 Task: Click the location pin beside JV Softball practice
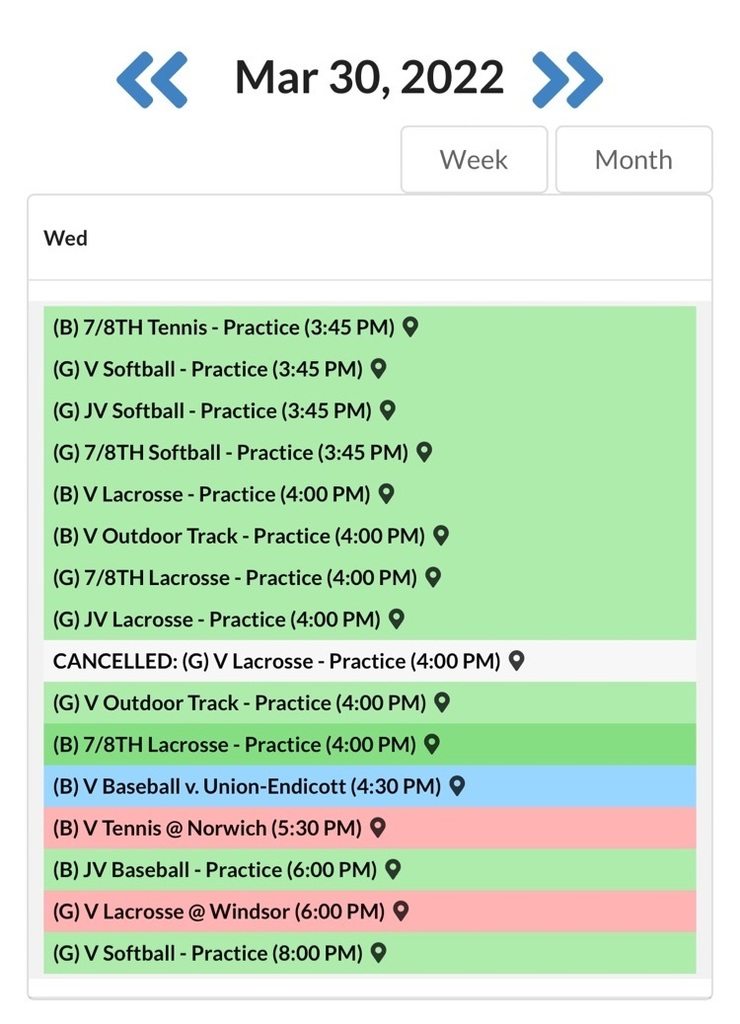click(389, 410)
